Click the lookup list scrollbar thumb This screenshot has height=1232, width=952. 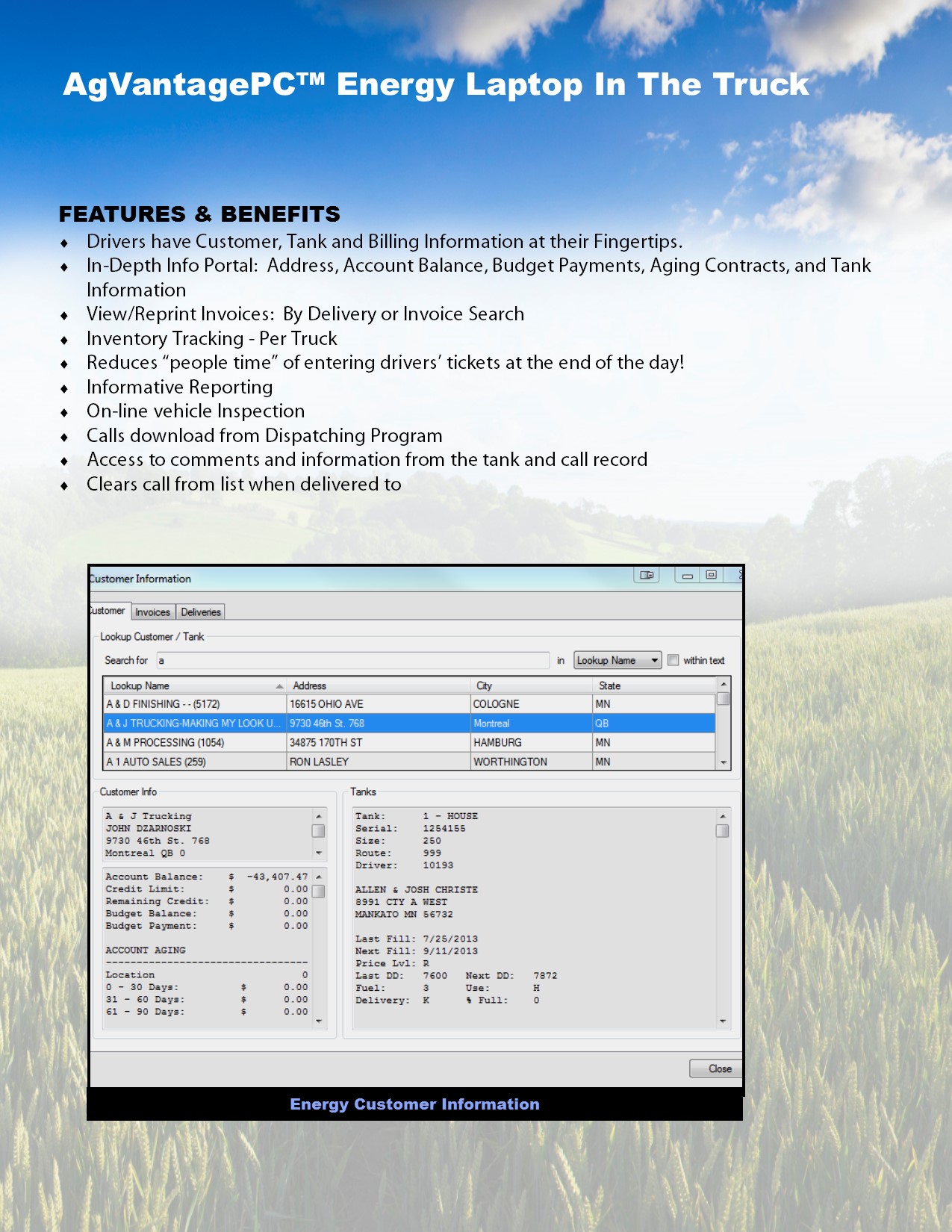pyautogui.click(x=723, y=699)
